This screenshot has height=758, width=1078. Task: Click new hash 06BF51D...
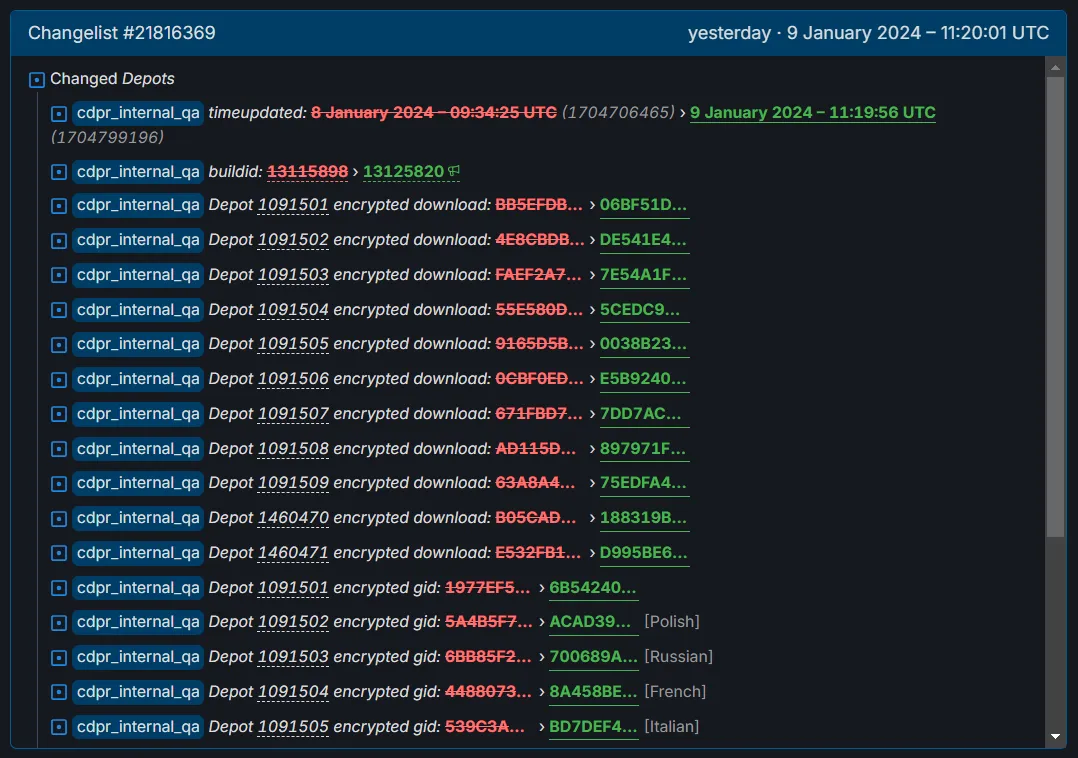click(x=644, y=205)
